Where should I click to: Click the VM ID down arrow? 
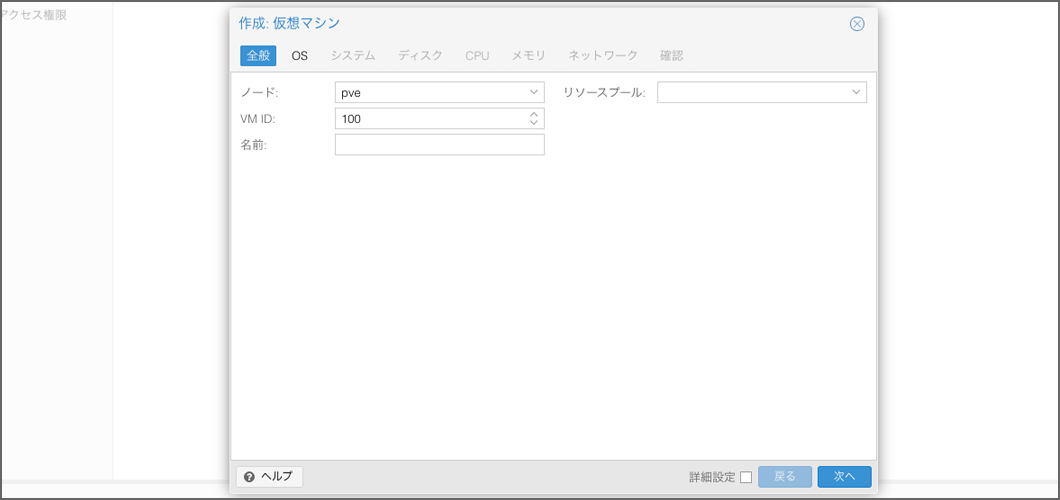[533, 123]
